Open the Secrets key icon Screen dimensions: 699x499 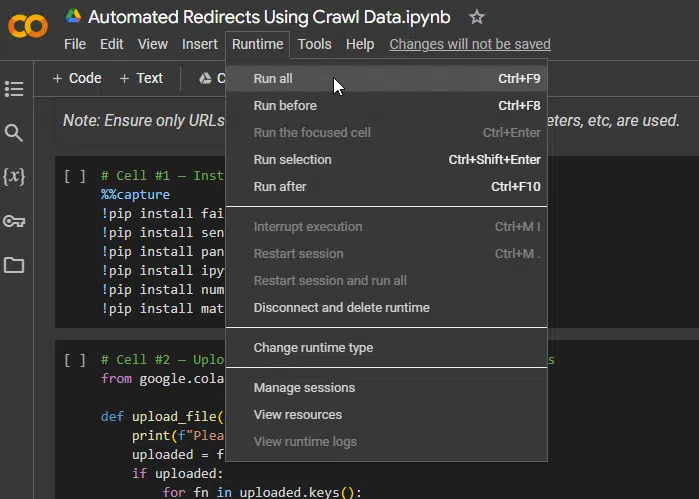point(14,221)
